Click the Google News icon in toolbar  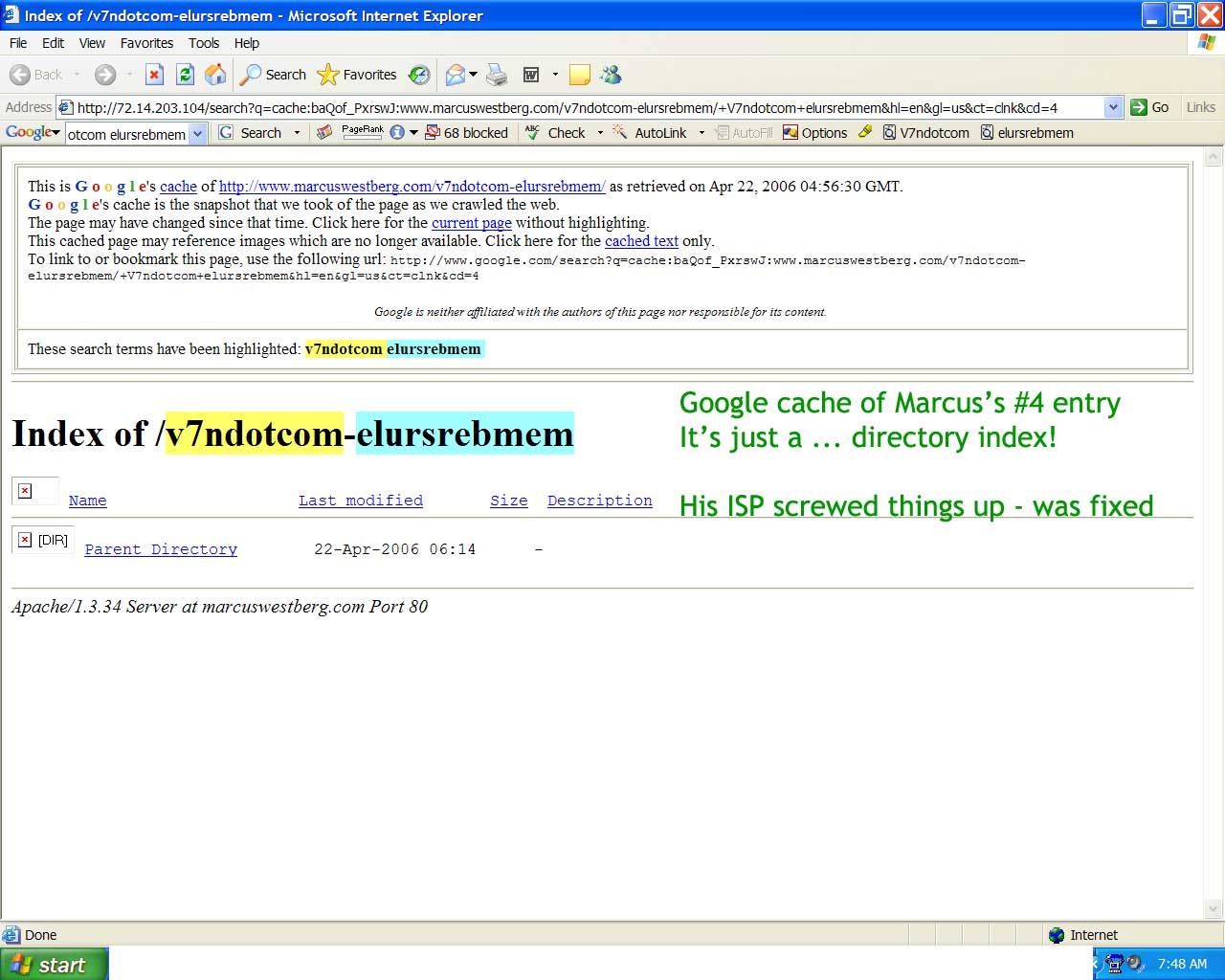click(324, 133)
